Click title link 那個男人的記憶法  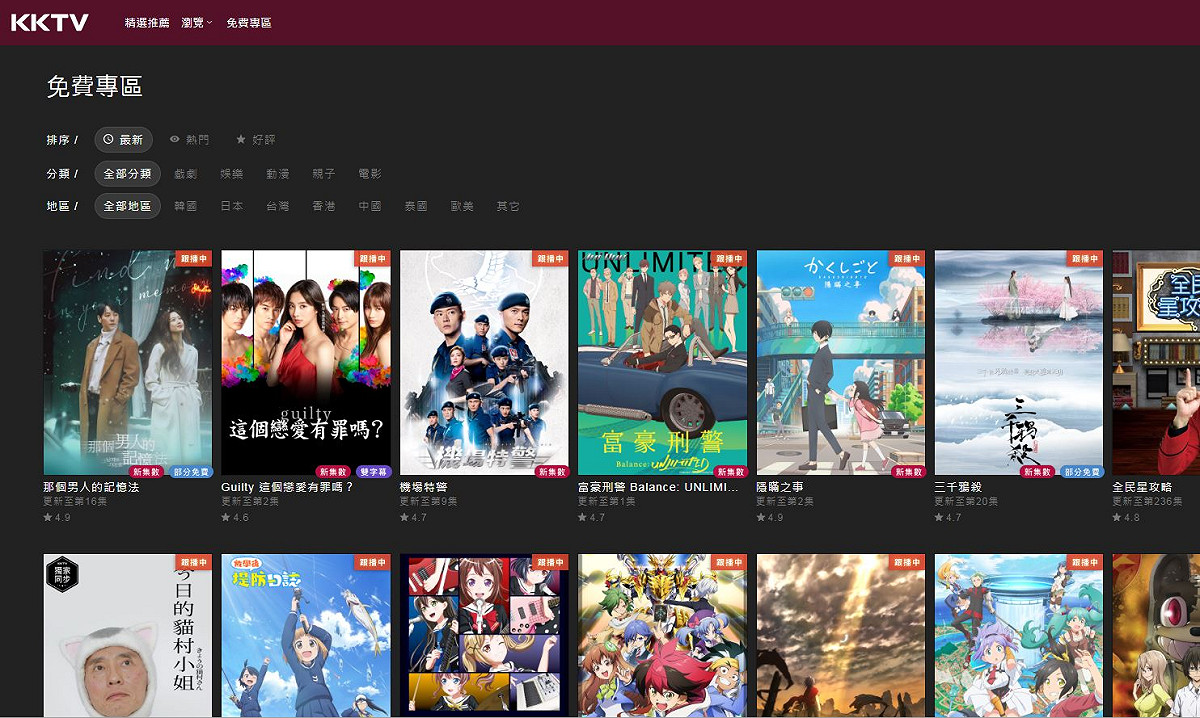click(91, 487)
